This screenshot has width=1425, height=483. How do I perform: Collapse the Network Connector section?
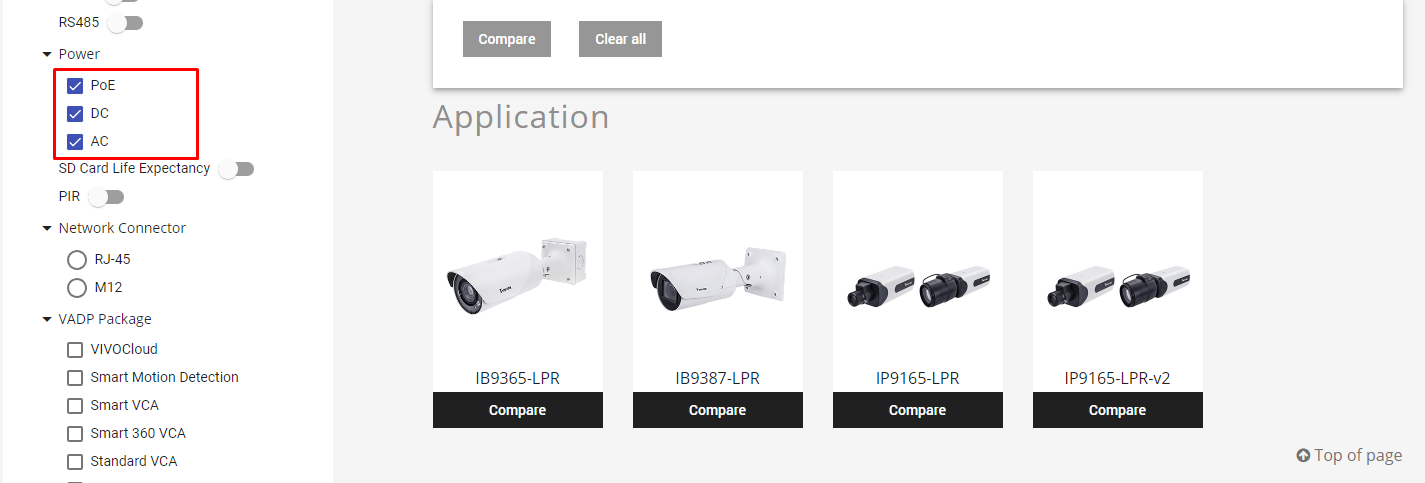47,228
